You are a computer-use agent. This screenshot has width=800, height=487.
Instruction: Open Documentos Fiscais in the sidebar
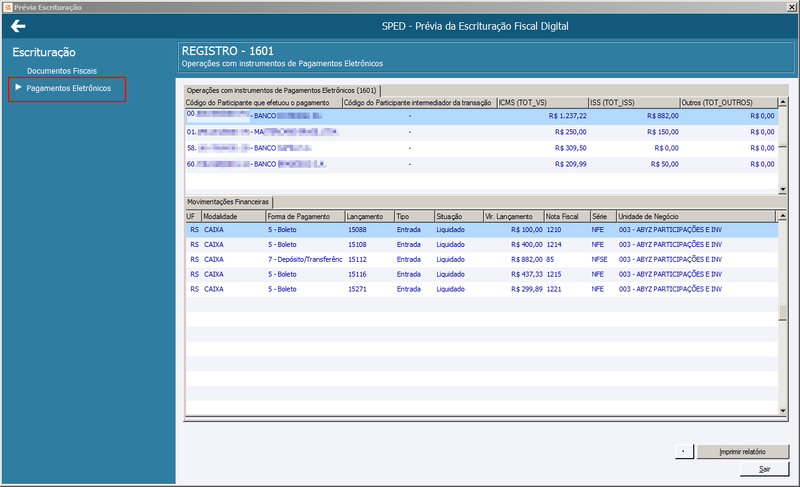(x=62, y=71)
